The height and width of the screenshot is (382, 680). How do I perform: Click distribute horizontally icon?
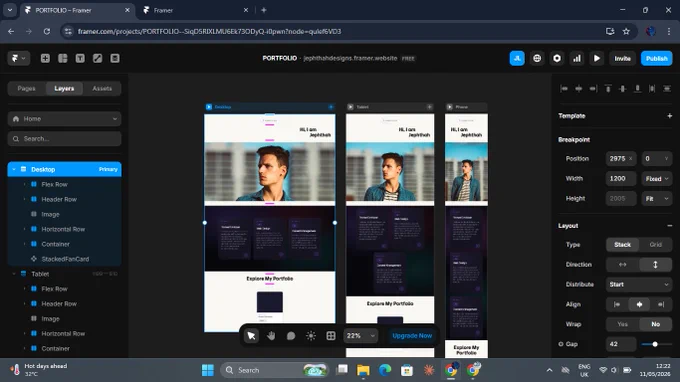[x=652, y=88]
